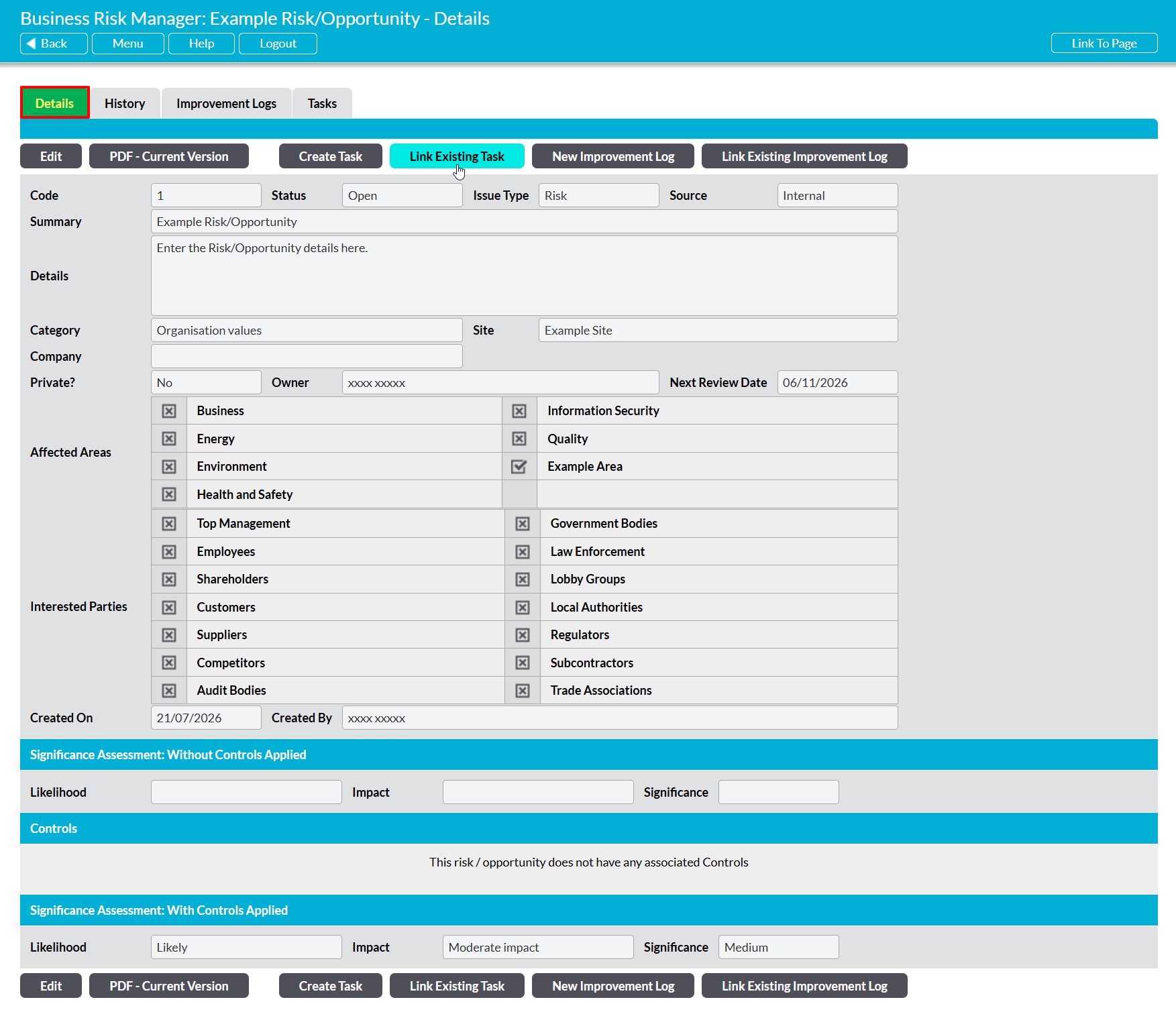Click the top Create Task button
Screen dimensions: 1176x1010
coord(331,156)
